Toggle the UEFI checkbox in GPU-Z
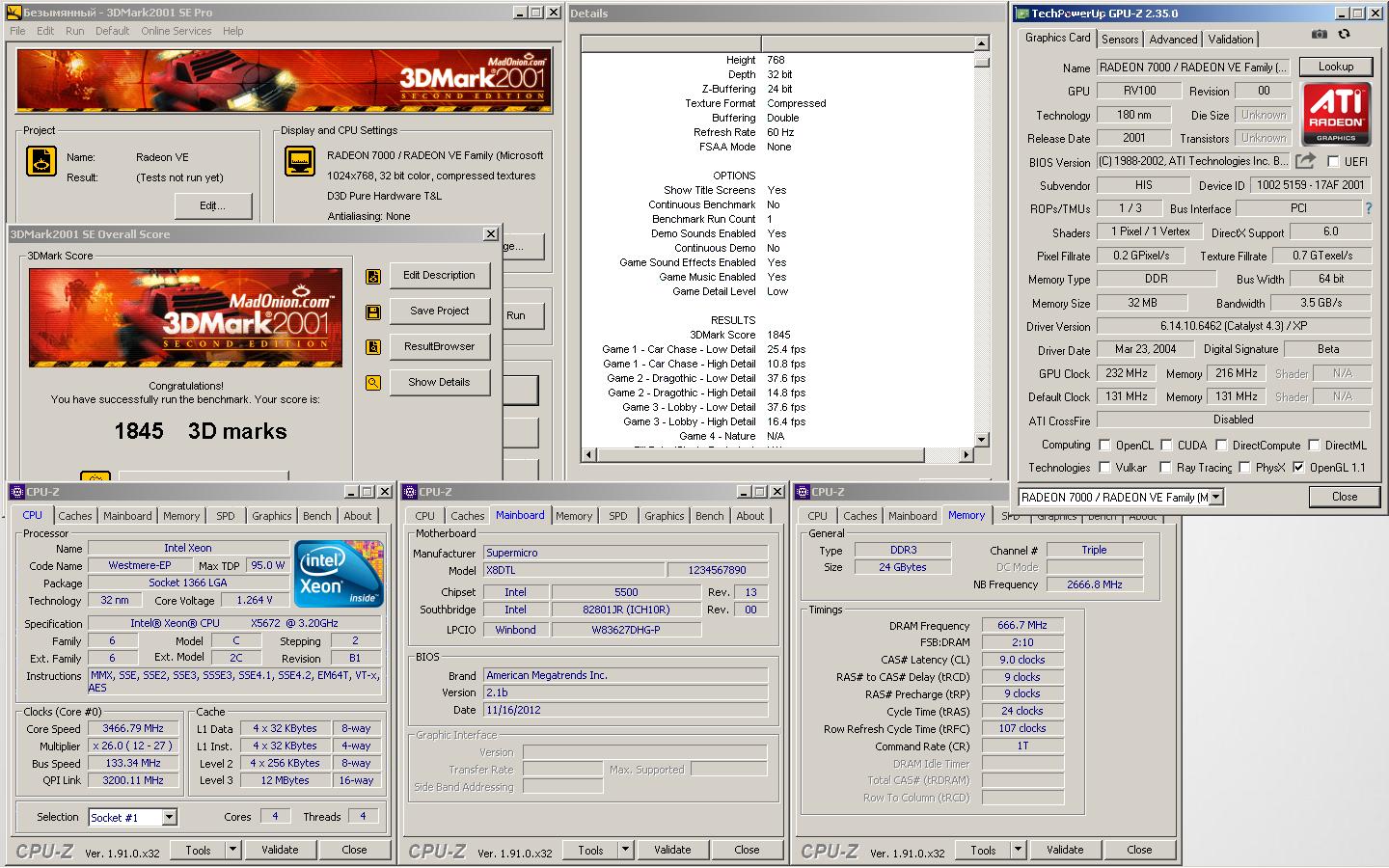The height and width of the screenshot is (868, 1389). (1333, 162)
